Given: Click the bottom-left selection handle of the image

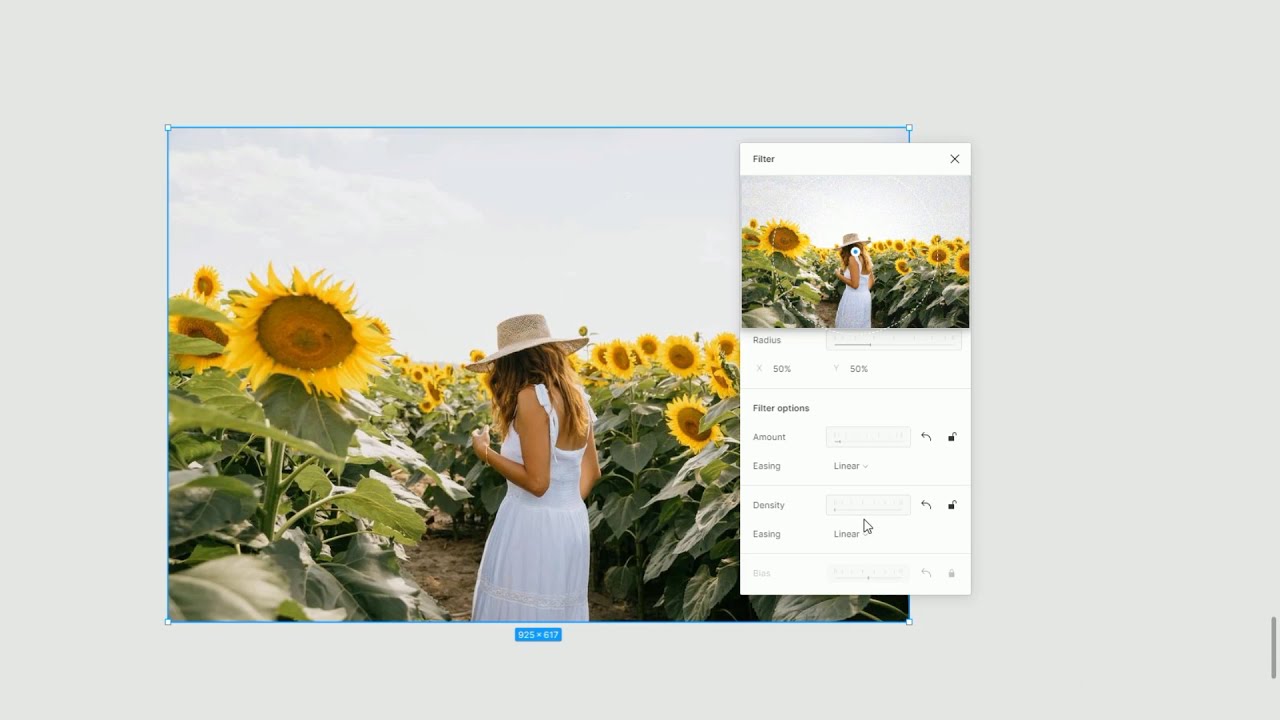Looking at the screenshot, I should click(168, 622).
